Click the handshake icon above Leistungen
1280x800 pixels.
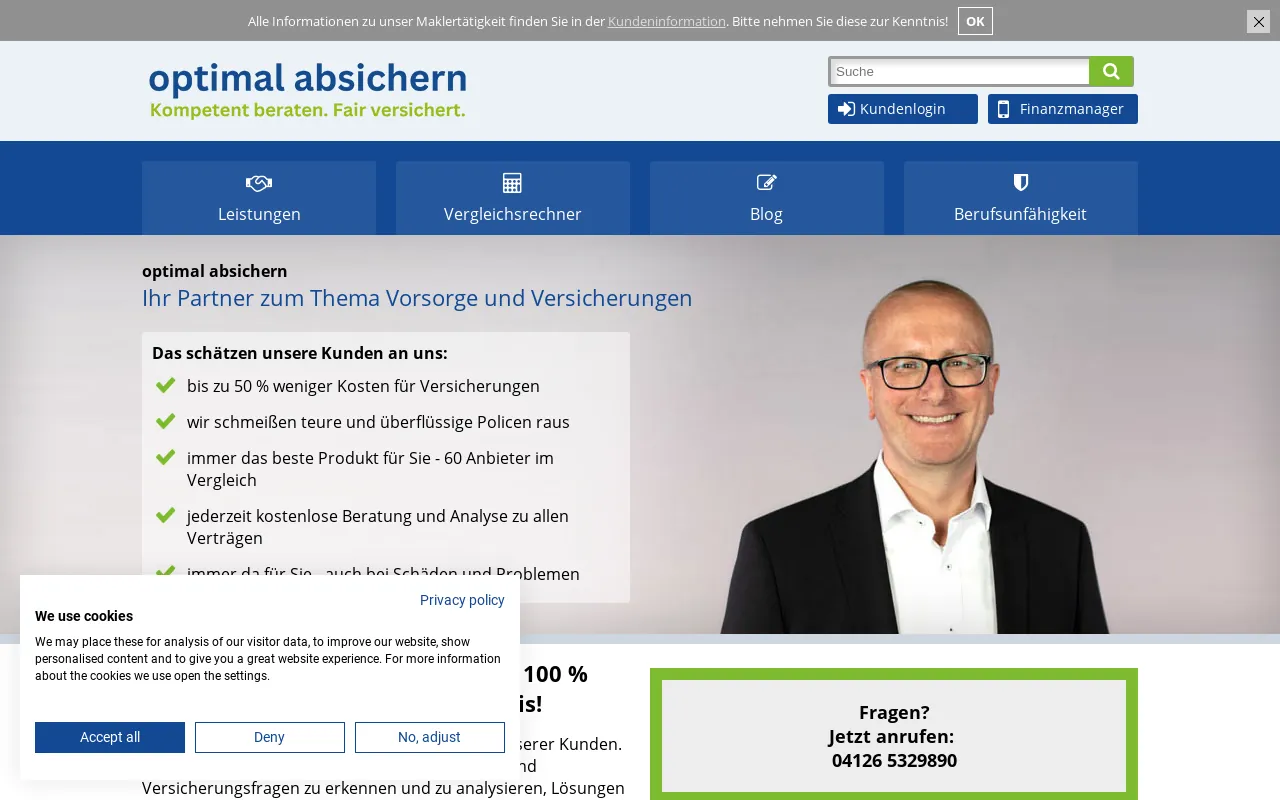point(259,183)
